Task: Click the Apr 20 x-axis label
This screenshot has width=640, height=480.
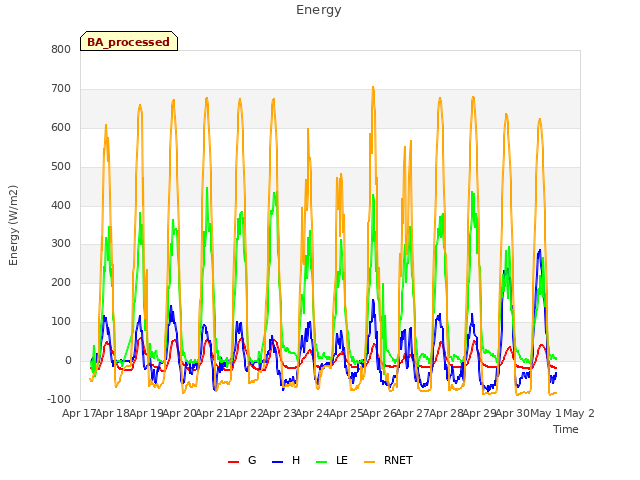Action: pos(179,413)
